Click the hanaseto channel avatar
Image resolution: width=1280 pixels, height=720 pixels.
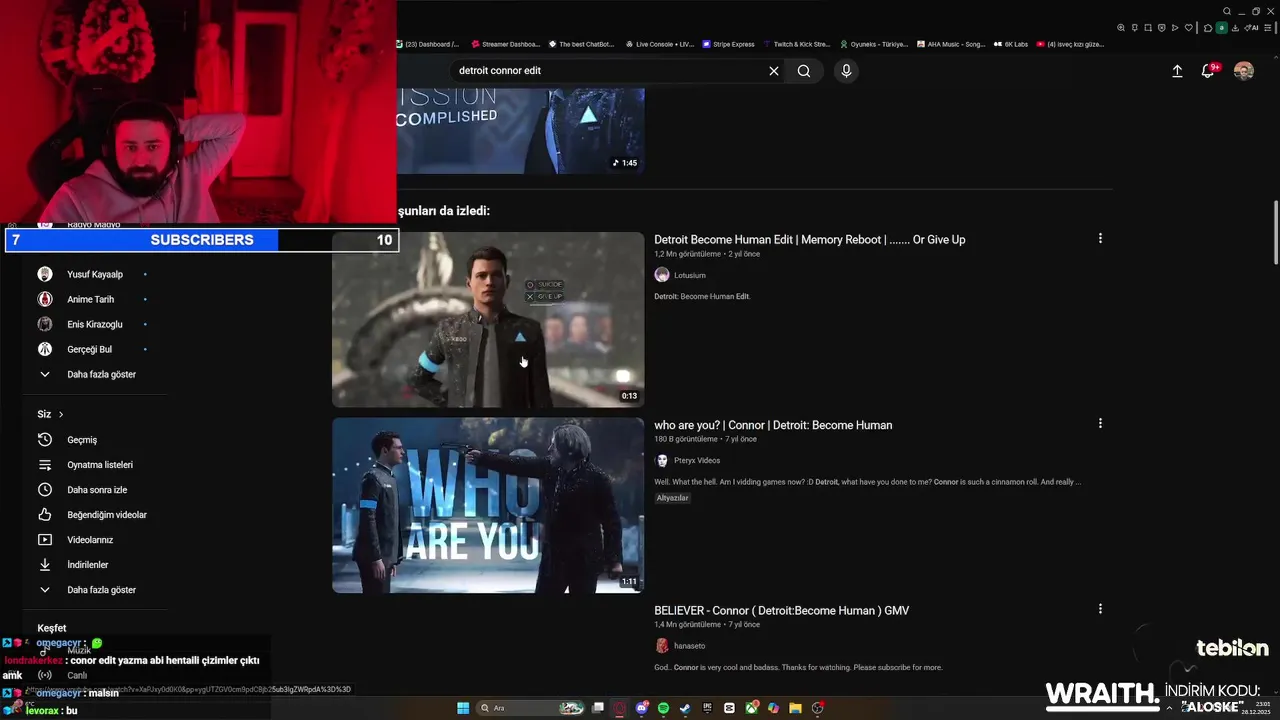coord(661,646)
